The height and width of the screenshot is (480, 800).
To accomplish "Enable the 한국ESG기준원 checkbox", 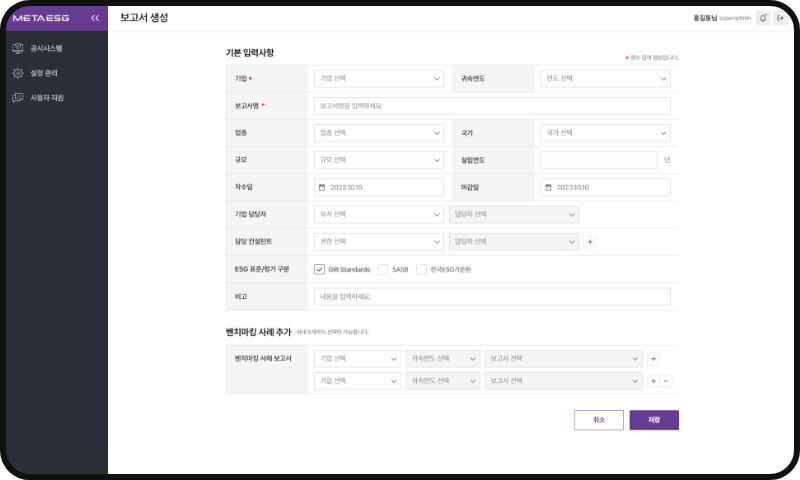I will point(421,269).
